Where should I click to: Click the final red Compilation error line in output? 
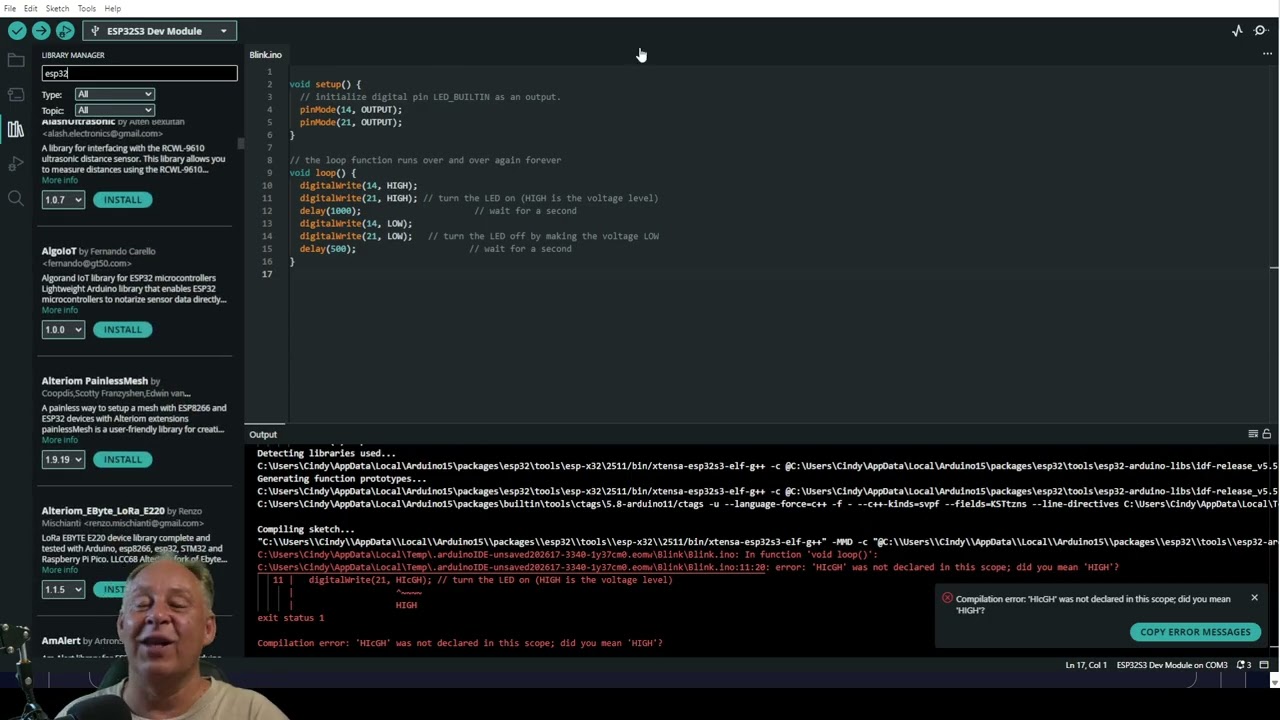(460, 643)
